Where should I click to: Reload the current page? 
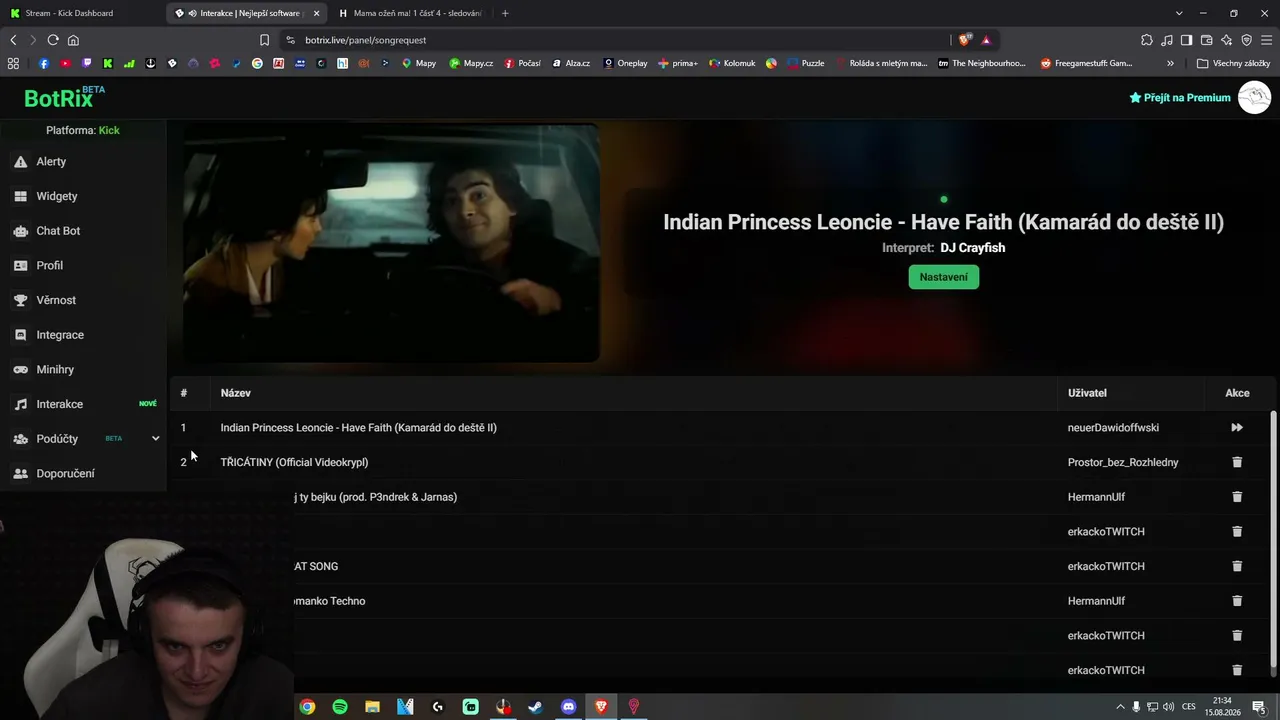click(x=53, y=40)
